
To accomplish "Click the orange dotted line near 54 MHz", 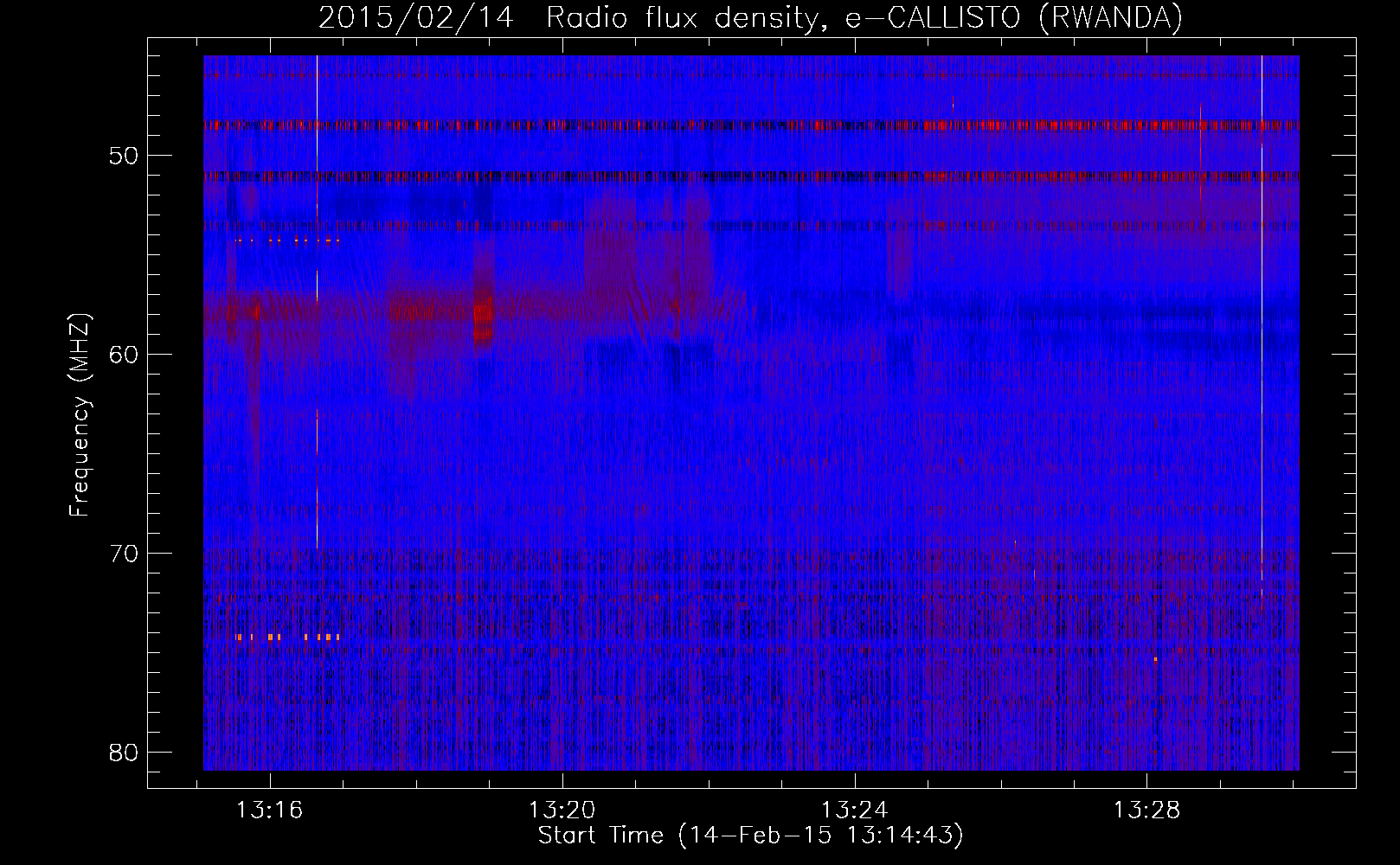I will click(286, 241).
